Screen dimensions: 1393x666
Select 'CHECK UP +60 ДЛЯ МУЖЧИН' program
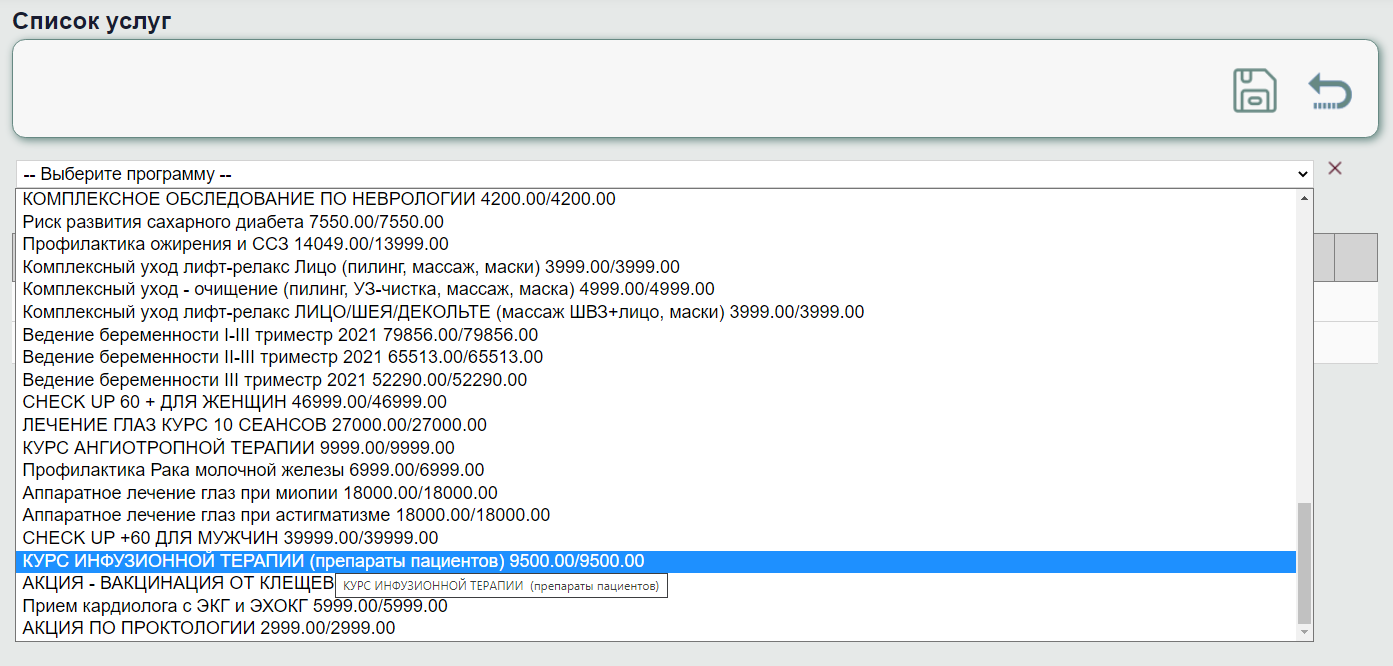pyautogui.click(x=230, y=538)
